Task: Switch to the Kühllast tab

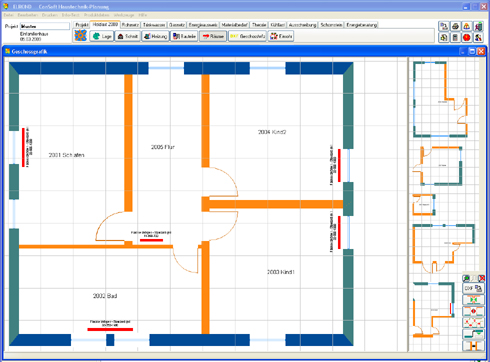Action: [277, 25]
